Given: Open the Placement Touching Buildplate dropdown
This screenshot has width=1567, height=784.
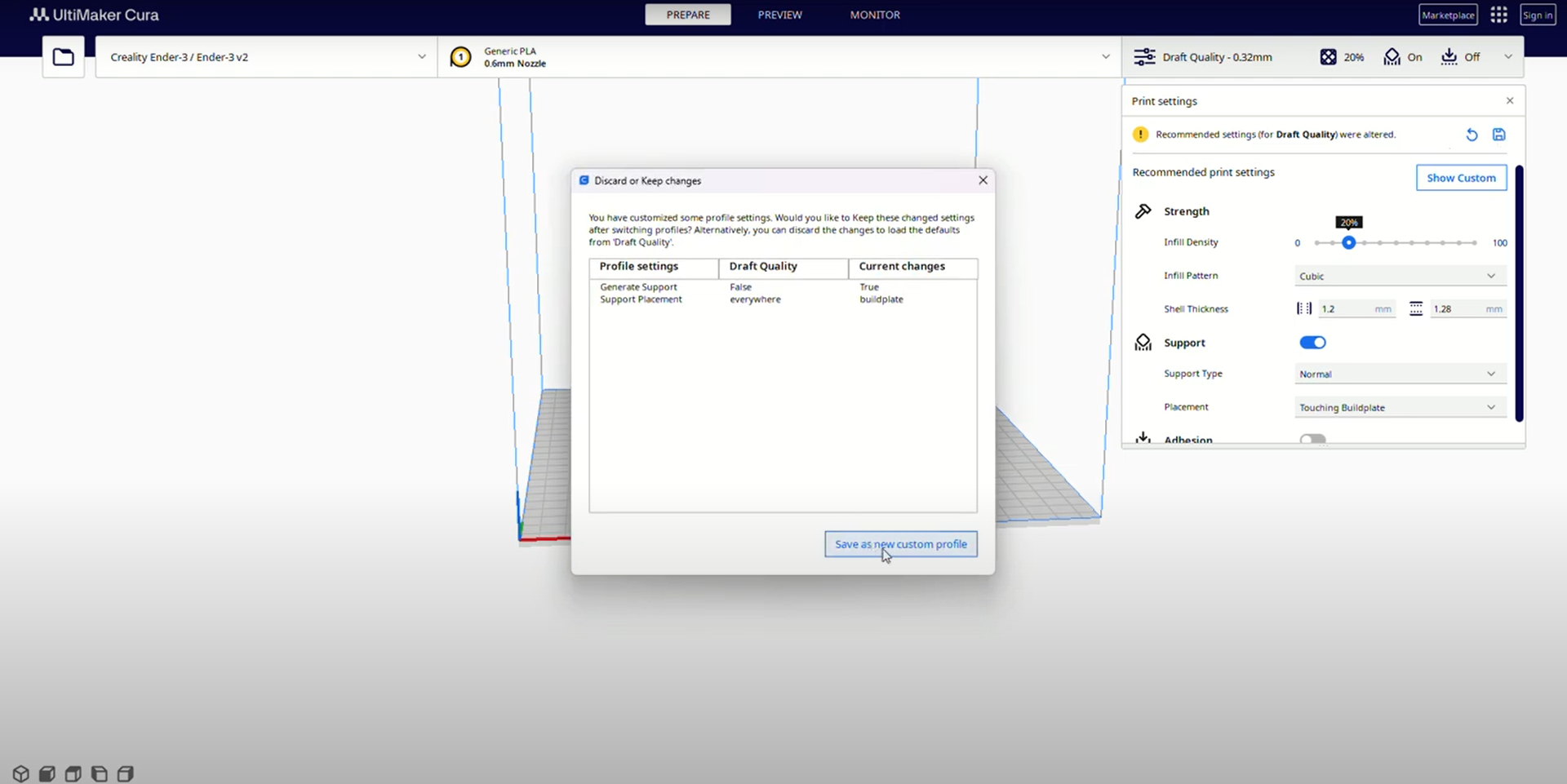Looking at the screenshot, I should coord(1400,407).
